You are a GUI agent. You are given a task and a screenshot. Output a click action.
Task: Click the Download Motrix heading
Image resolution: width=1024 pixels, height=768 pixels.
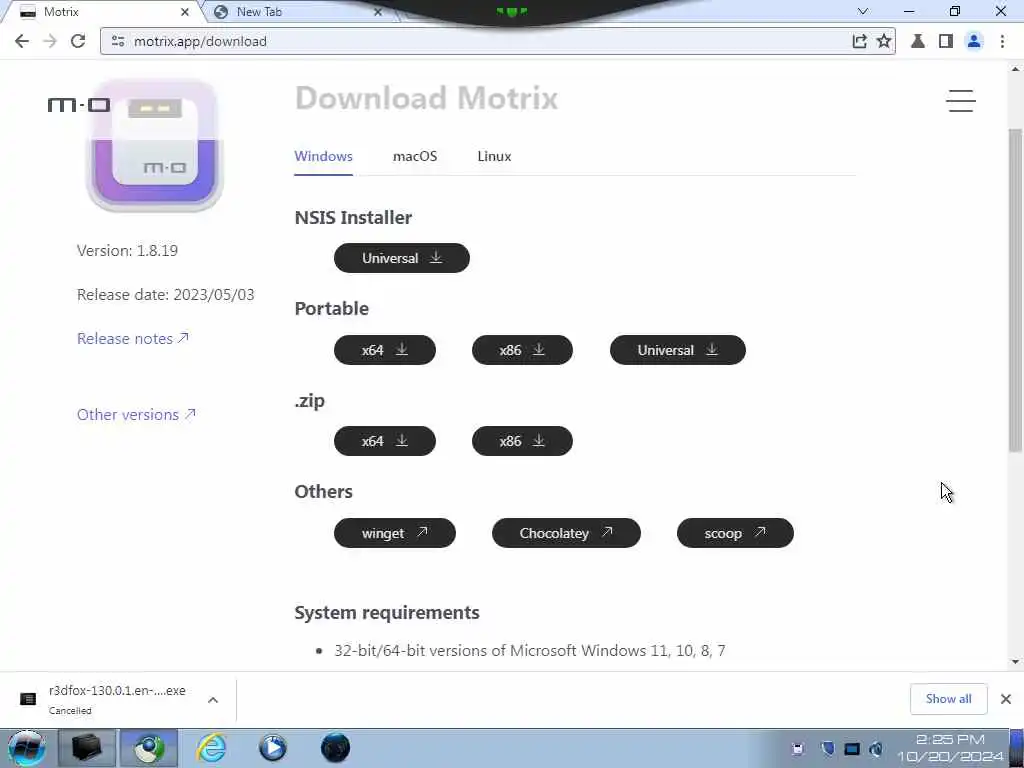(426, 98)
